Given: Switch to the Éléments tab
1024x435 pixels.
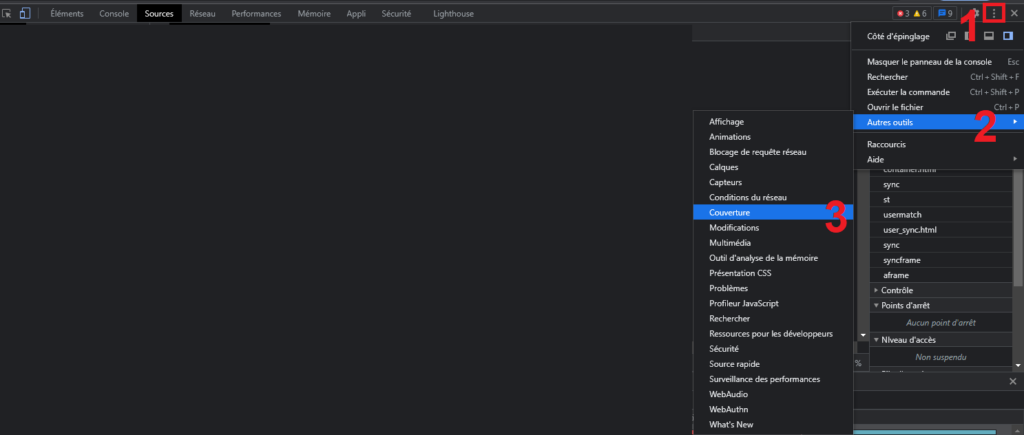Looking at the screenshot, I should point(67,13).
